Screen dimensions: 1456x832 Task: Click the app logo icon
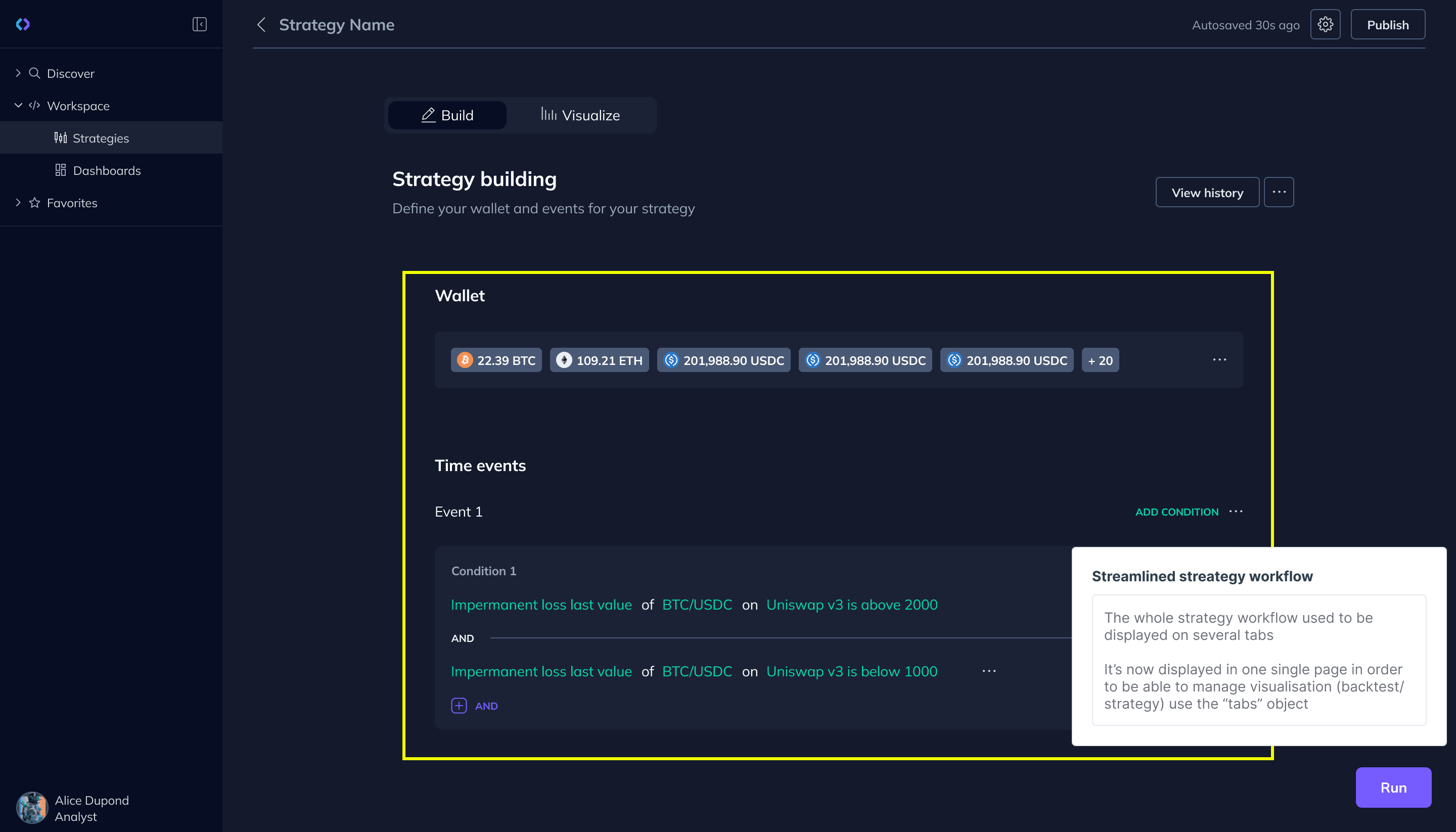pyautogui.click(x=23, y=25)
